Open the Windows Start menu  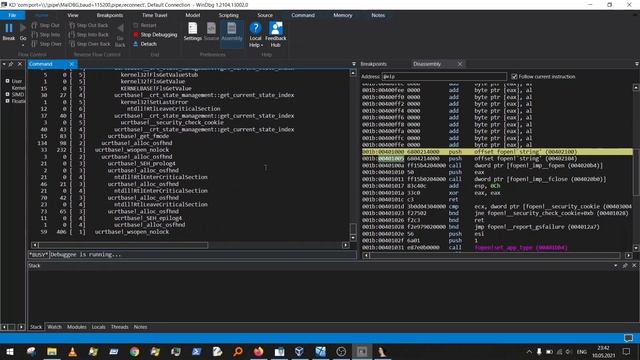pyautogui.click(x=10, y=352)
